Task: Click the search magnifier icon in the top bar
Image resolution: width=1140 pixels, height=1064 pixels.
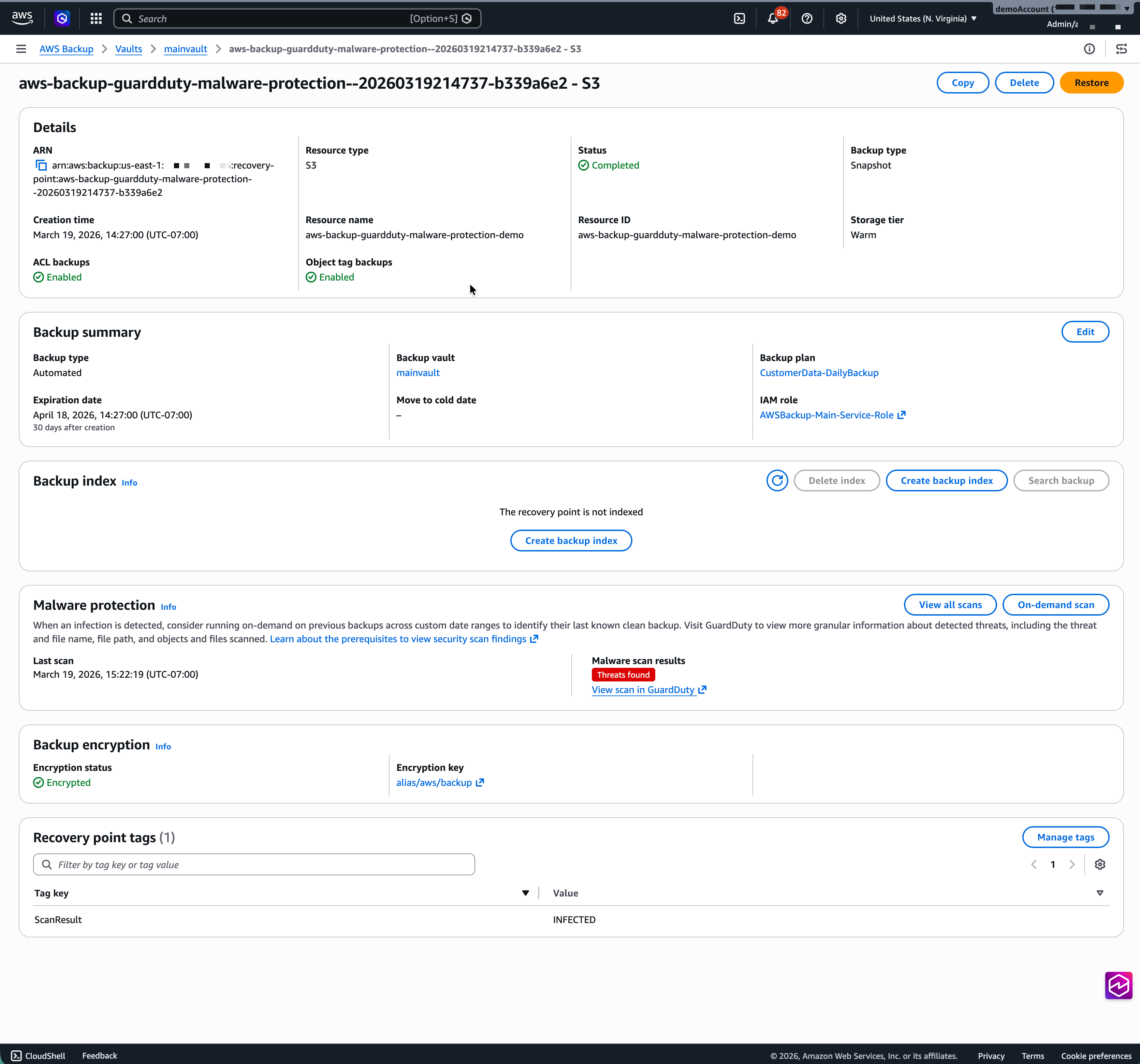Action: click(x=127, y=18)
